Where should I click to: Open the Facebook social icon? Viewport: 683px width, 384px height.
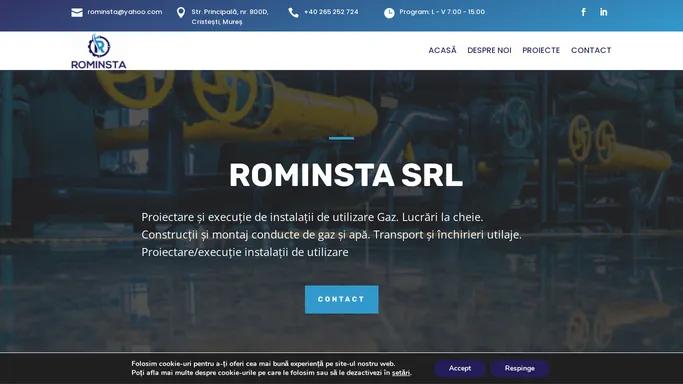[x=584, y=12]
